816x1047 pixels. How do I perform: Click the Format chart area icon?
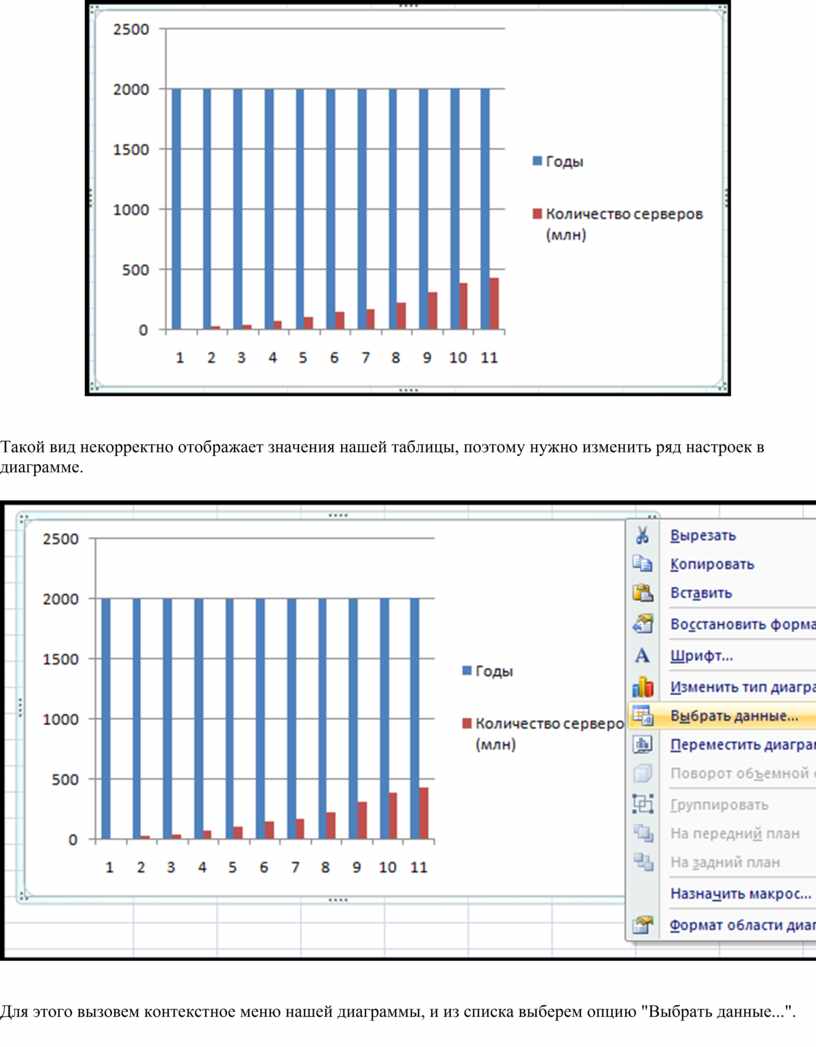pos(642,924)
